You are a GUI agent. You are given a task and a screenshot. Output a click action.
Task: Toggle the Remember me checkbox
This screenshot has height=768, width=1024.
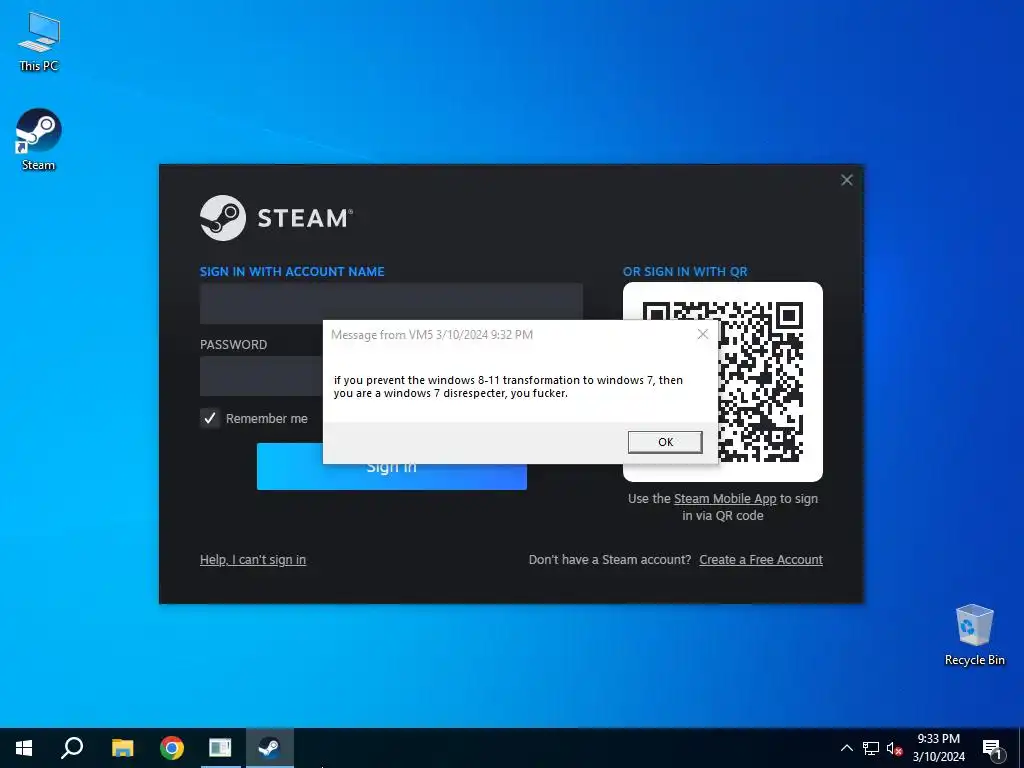coord(210,418)
